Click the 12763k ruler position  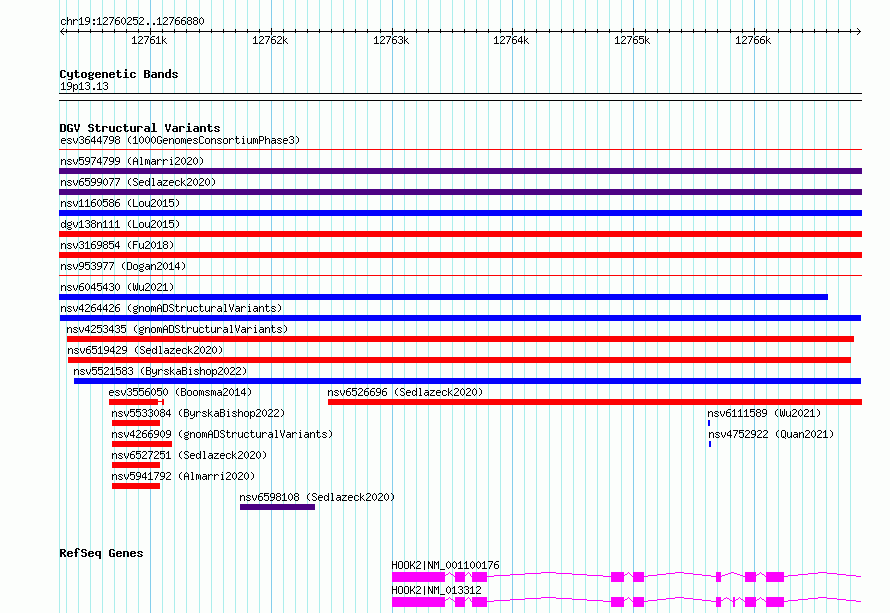coord(390,40)
